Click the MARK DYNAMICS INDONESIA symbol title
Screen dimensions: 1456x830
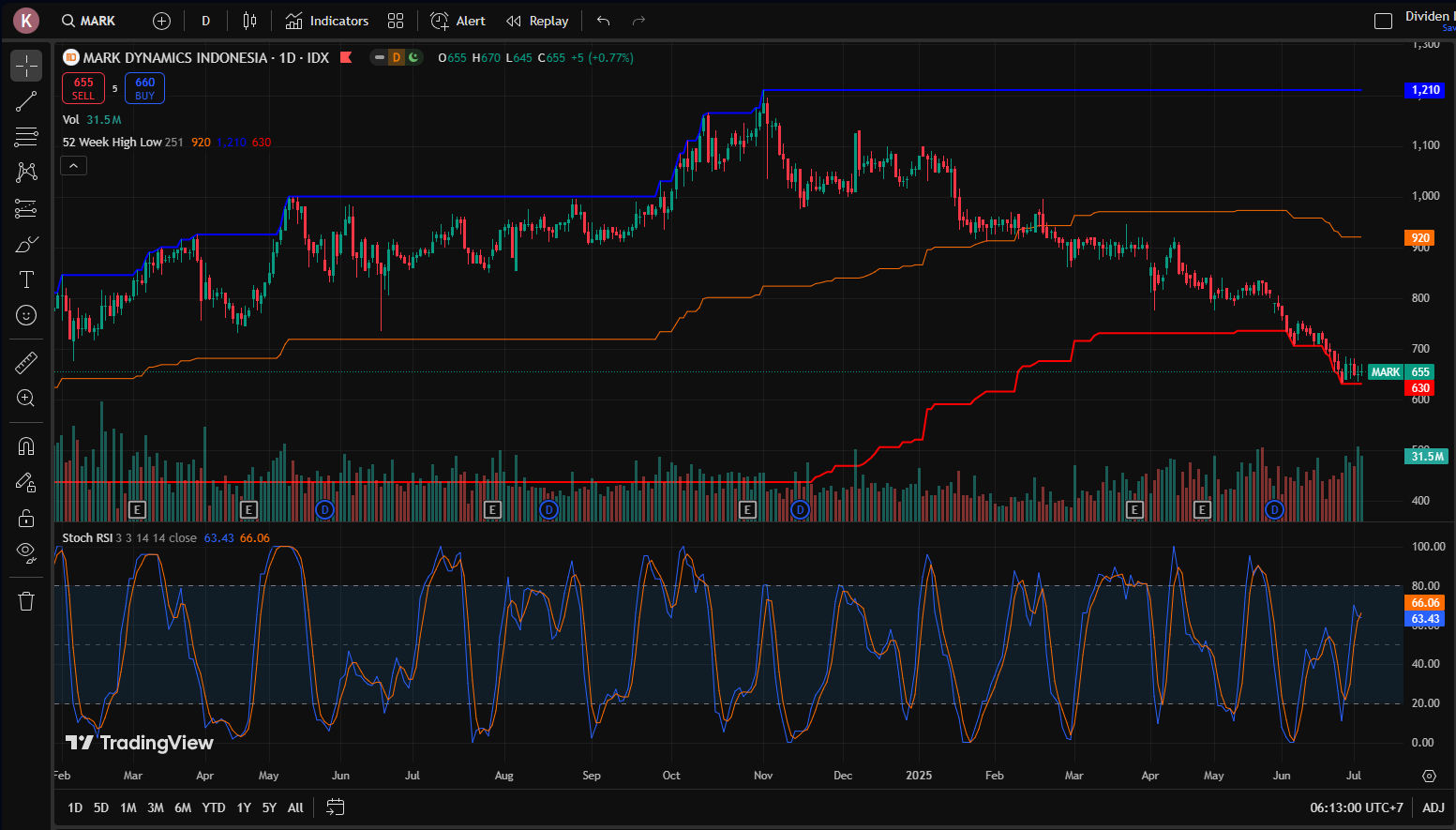175,57
